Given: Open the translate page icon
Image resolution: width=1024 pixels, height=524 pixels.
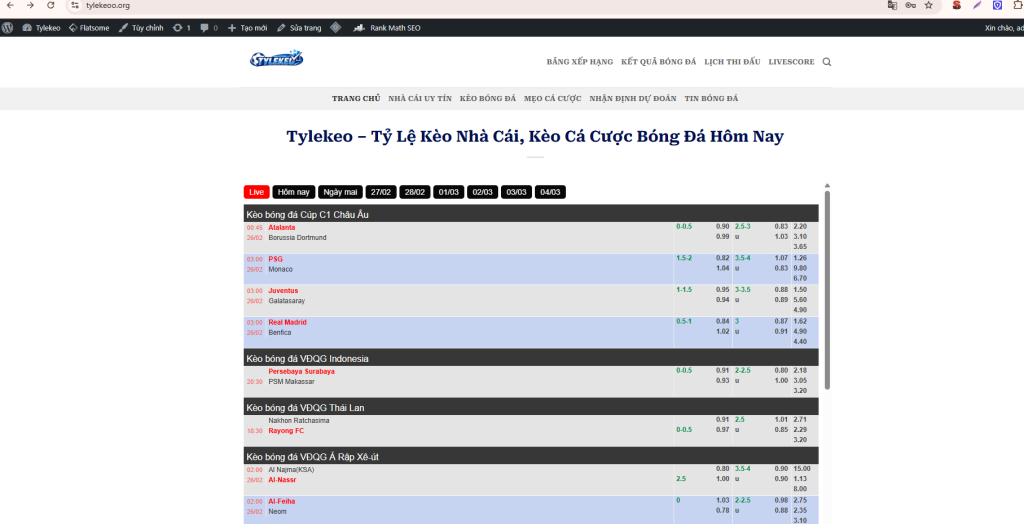Looking at the screenshot, I should pos(892,5).
